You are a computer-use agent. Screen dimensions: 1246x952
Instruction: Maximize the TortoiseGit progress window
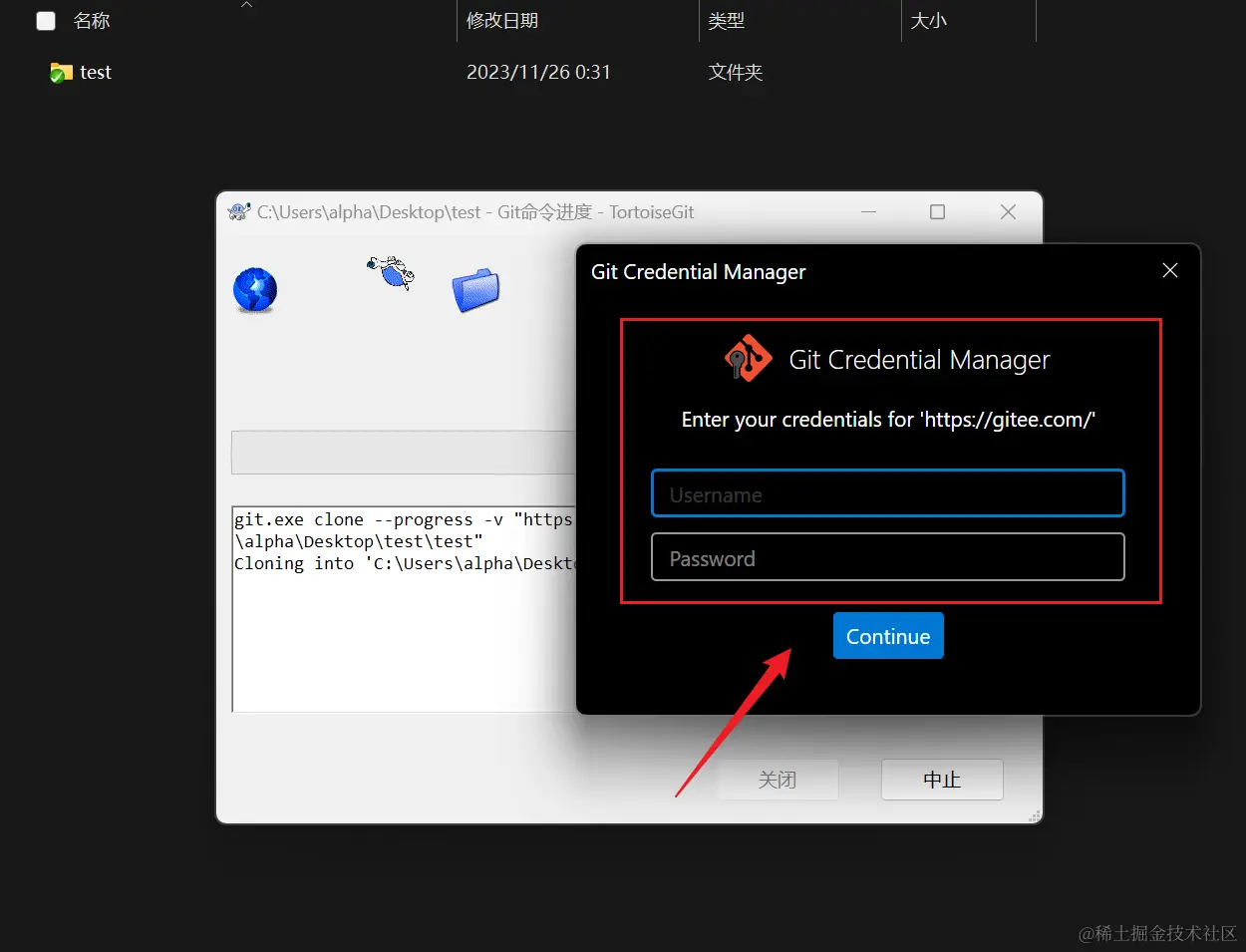[937, 211]
